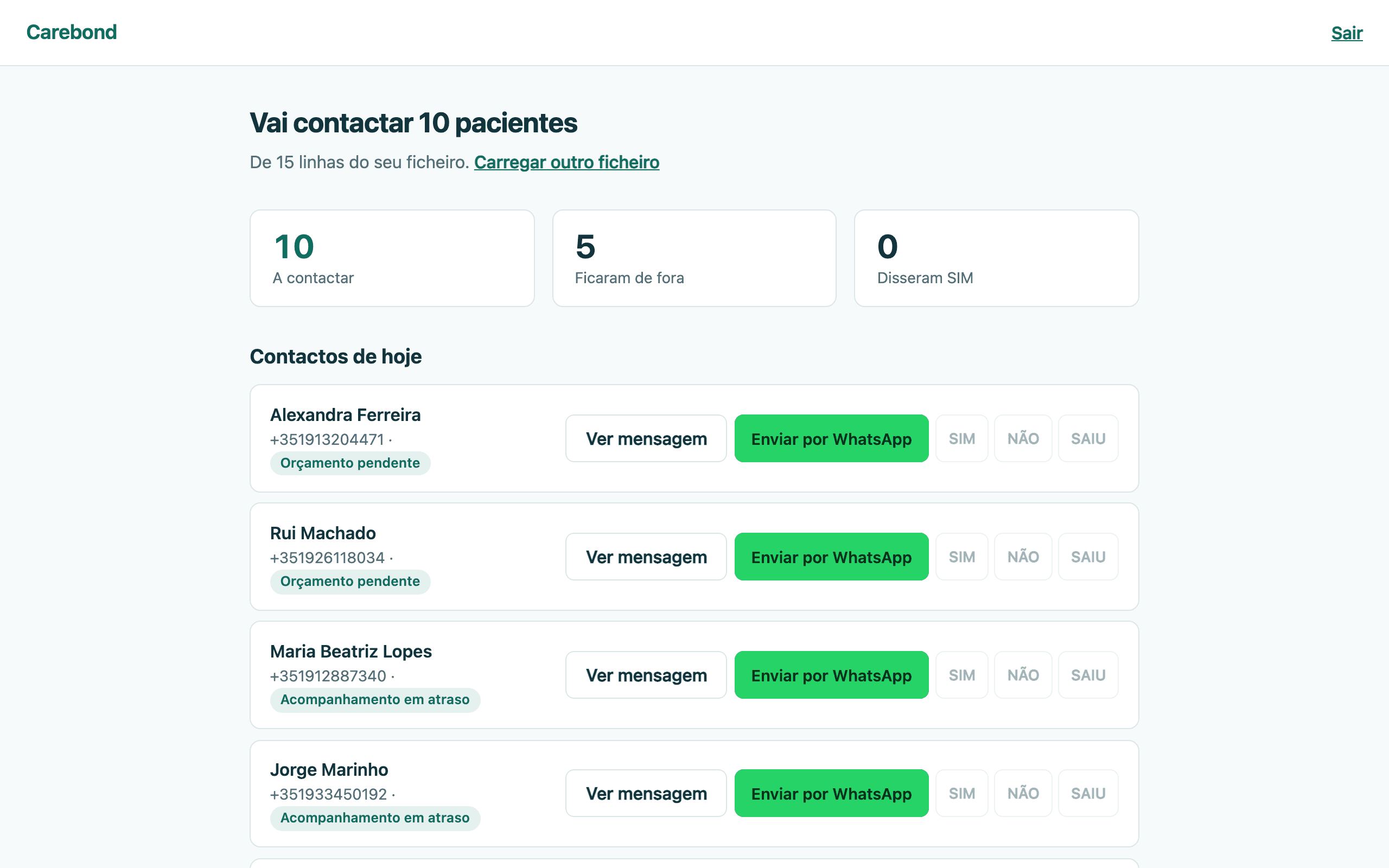This screenshot has height=868, width=1389.
Task: Click Rui Machado's Orçamento pendente tag
Action: click(x=350, y=582)
